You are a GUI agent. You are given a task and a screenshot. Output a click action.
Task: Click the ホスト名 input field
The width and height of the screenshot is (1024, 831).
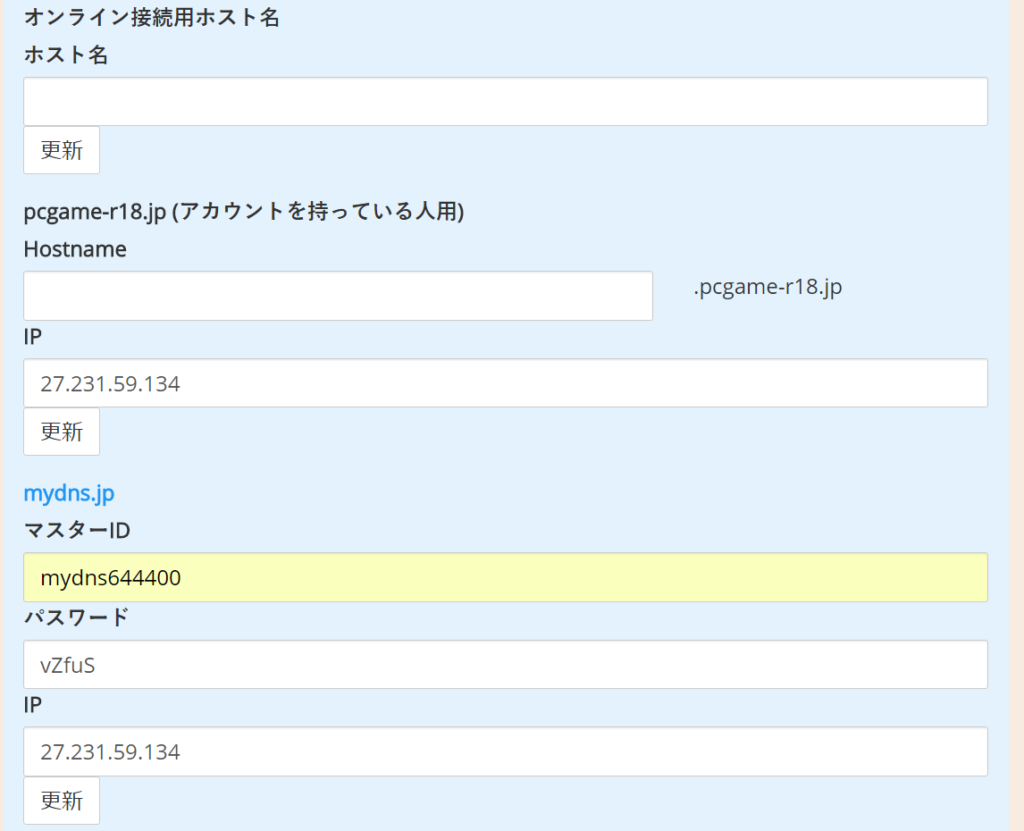(505, 102)
